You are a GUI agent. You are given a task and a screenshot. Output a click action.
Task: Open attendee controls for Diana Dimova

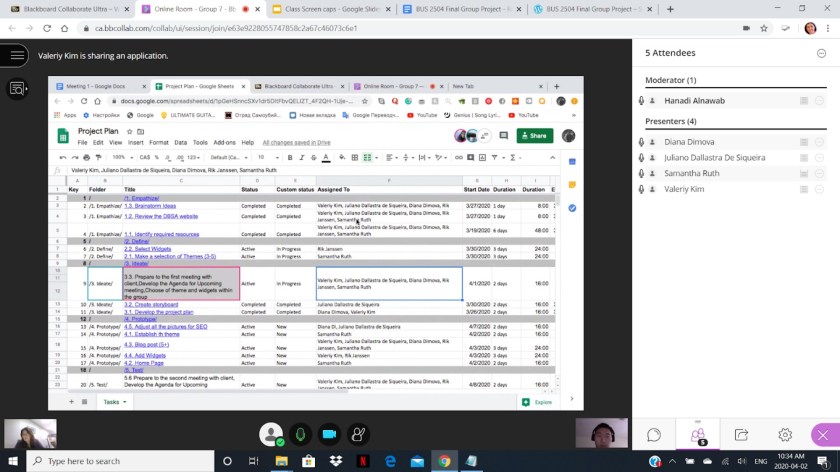820,142
